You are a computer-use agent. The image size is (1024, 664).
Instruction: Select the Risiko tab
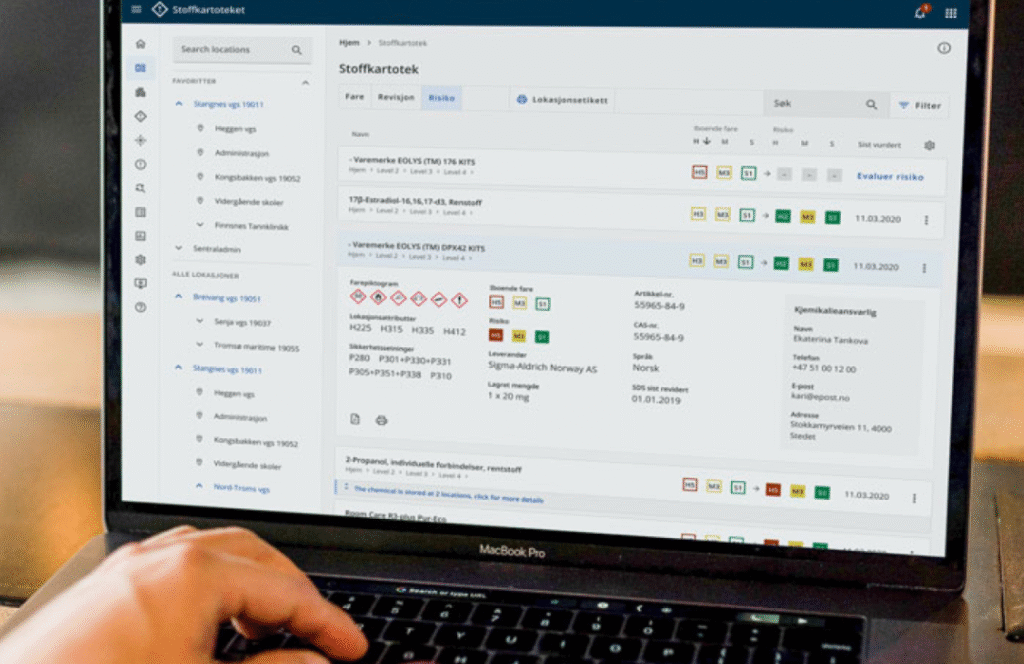[441, 98]
